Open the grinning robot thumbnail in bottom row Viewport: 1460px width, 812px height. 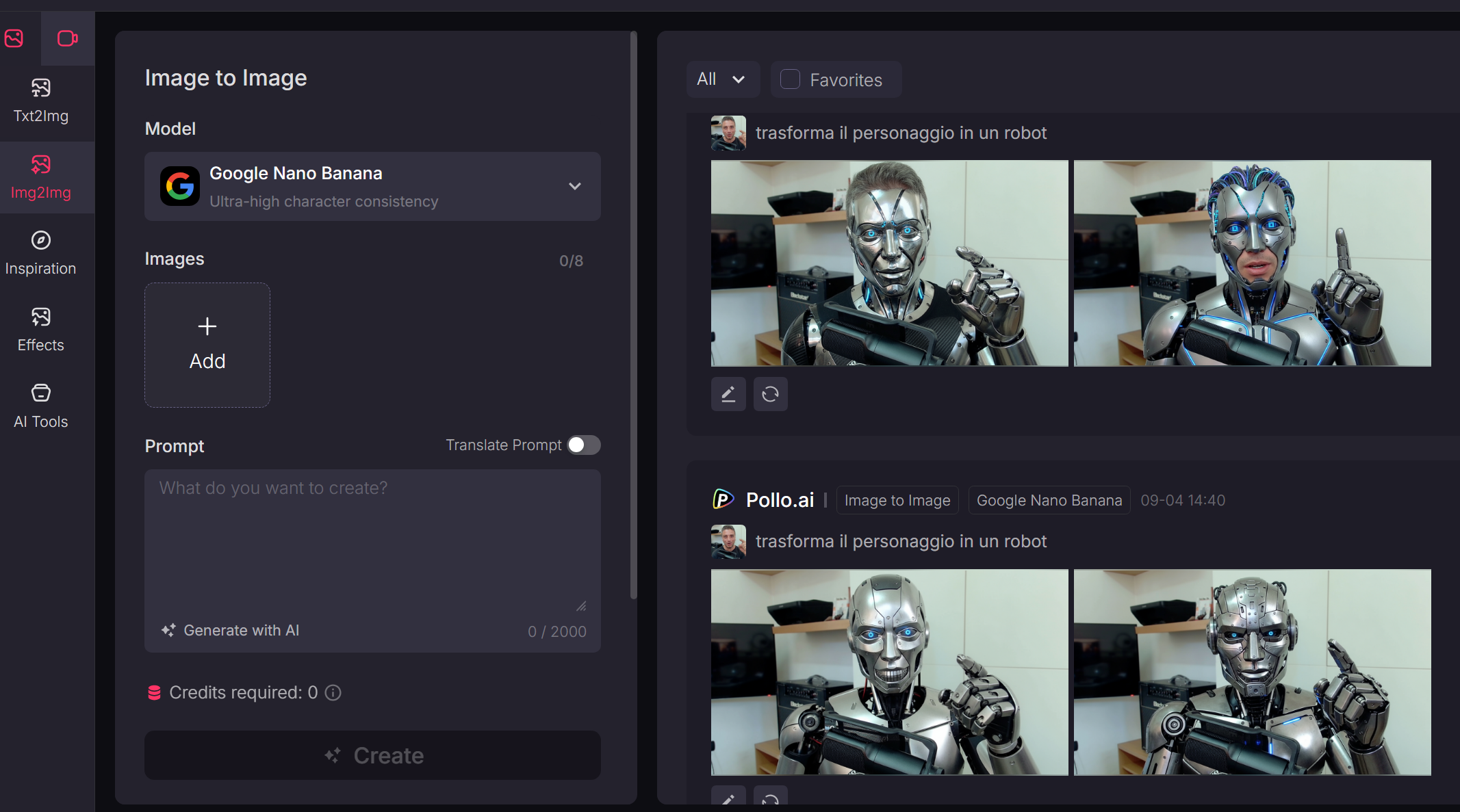(x=889, y=672)
